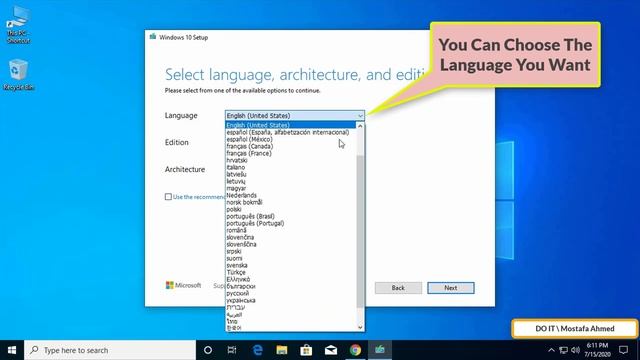Click the volume tray icon
The image size is (640, 360).
click(576, 350)
